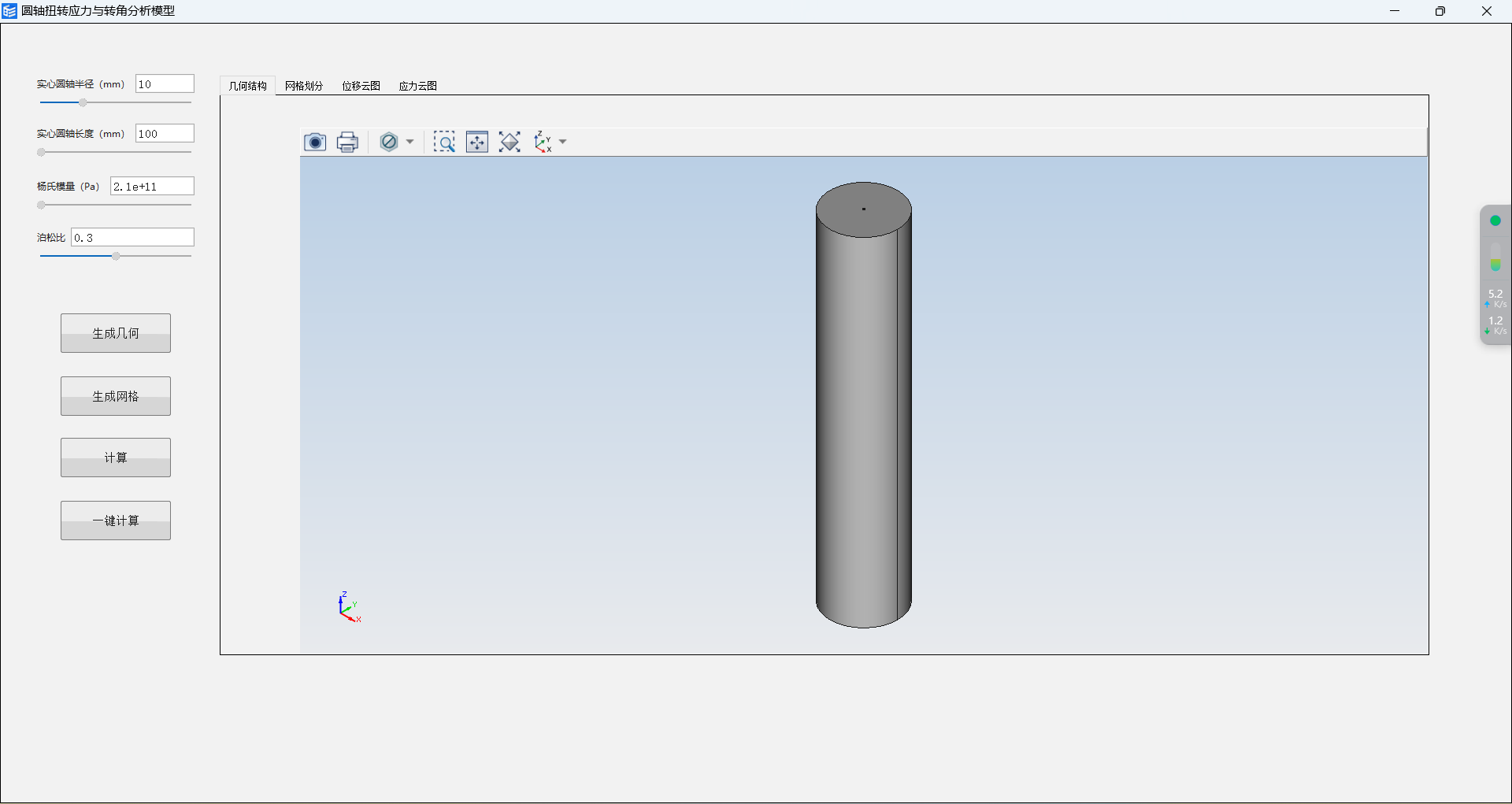Image resolution: width=1512 pixels, height=804 pixels.
Task: Switch to the 几何结构 tab
Action: click(x=247, y=86)
